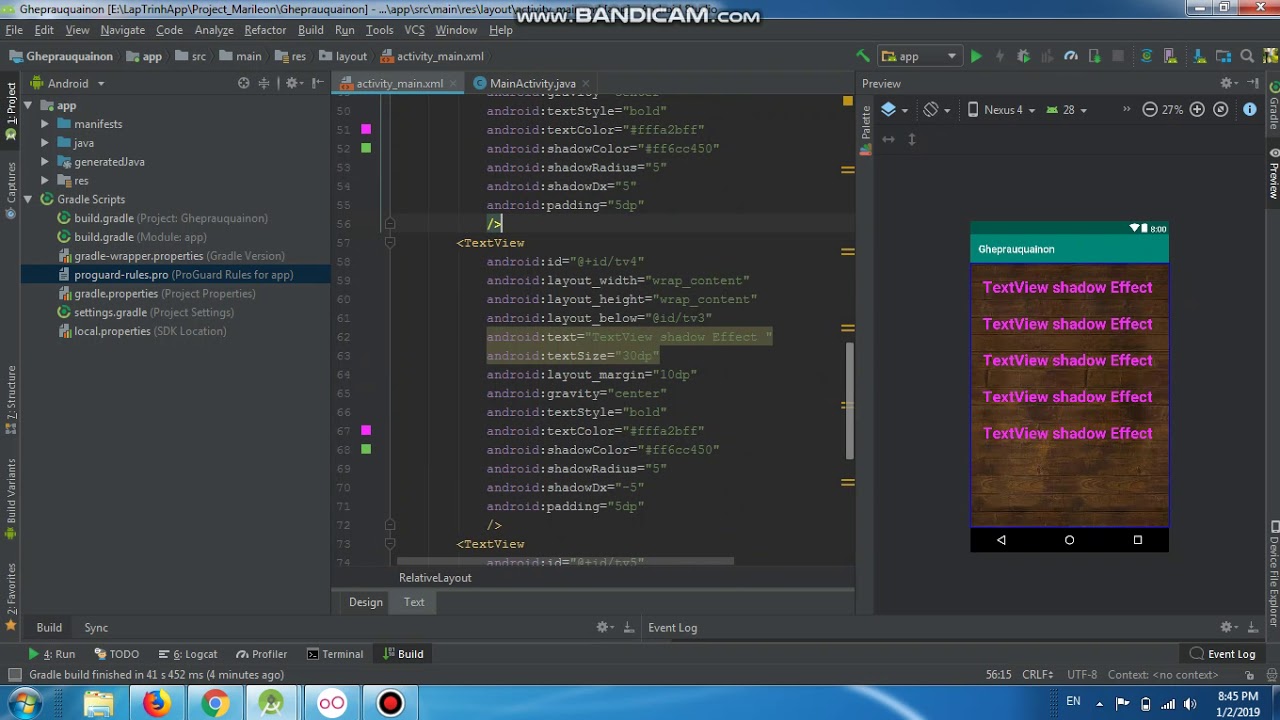The height and width of the screenshot is (720, 1280).
Task: Zoom out the layout preview
Action: click(1150, 110)
